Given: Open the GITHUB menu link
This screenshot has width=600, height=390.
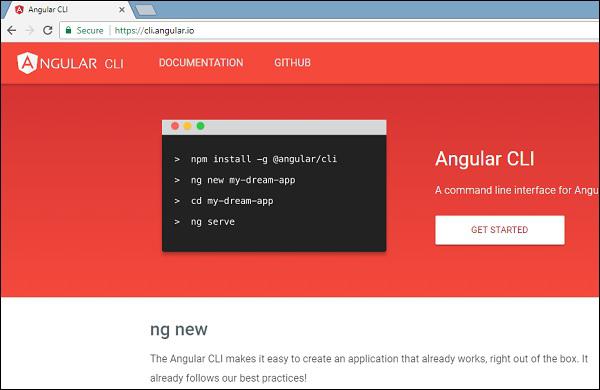Looking at the screenshot, I should [292, 62].
